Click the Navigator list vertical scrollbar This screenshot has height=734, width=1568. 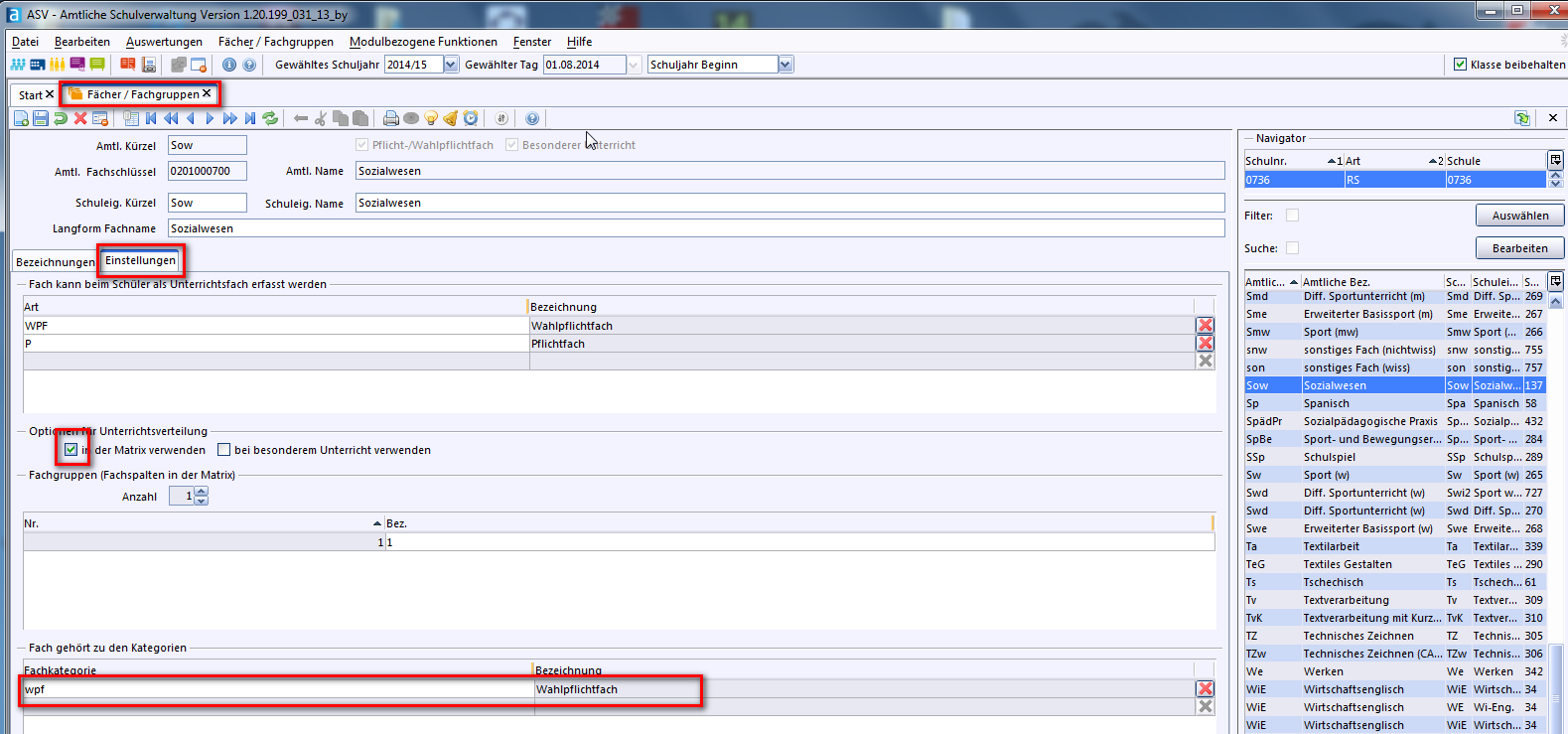(x=1556, y=687)
